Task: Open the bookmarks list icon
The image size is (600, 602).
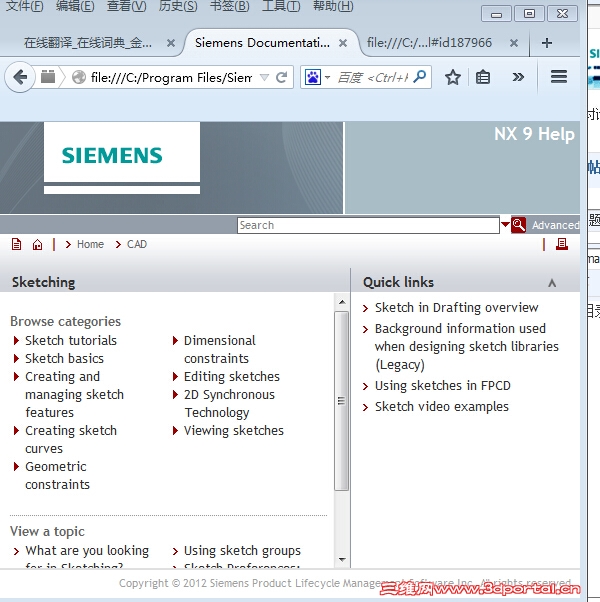Action: [483, 77]
